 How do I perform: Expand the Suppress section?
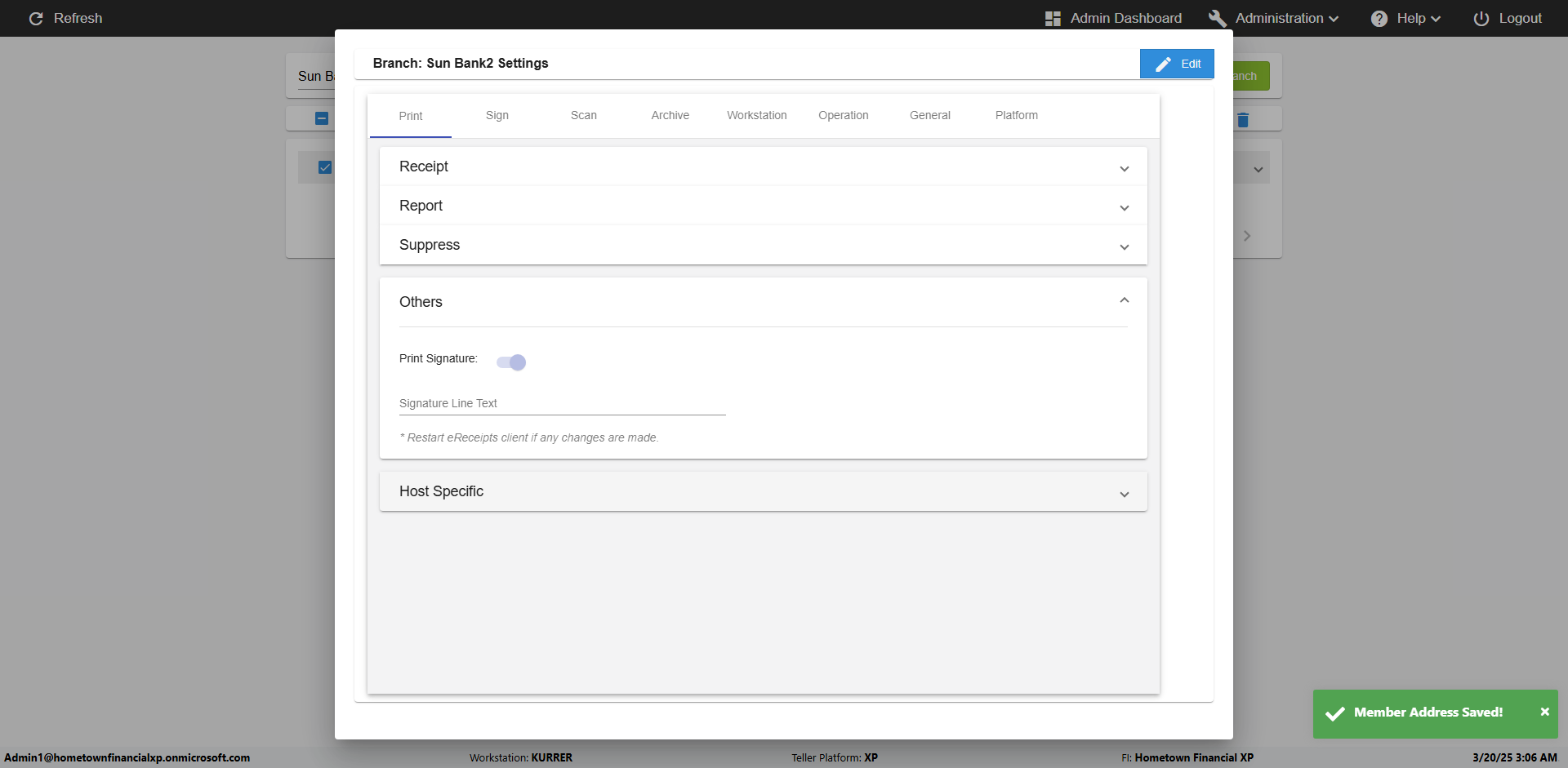click(x=1124, y=246)
